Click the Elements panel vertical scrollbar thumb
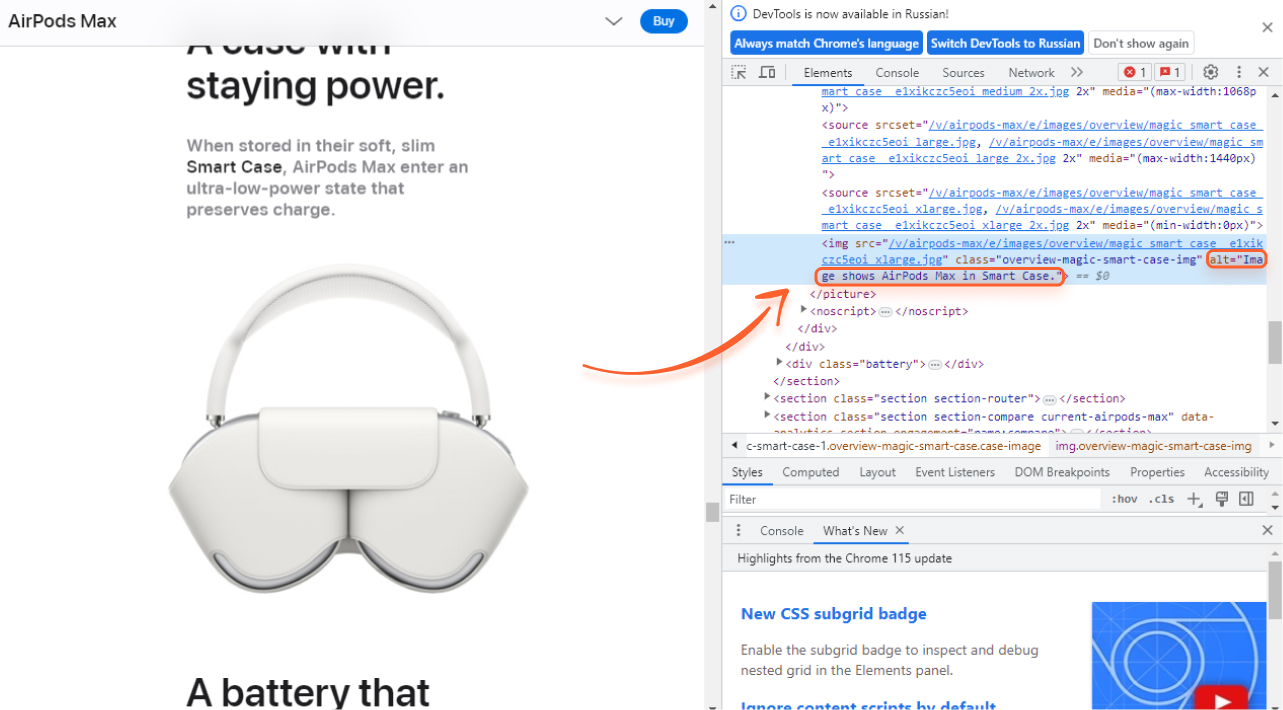The height and width of the screenshot is (710, 1283). click(1275, 342)
